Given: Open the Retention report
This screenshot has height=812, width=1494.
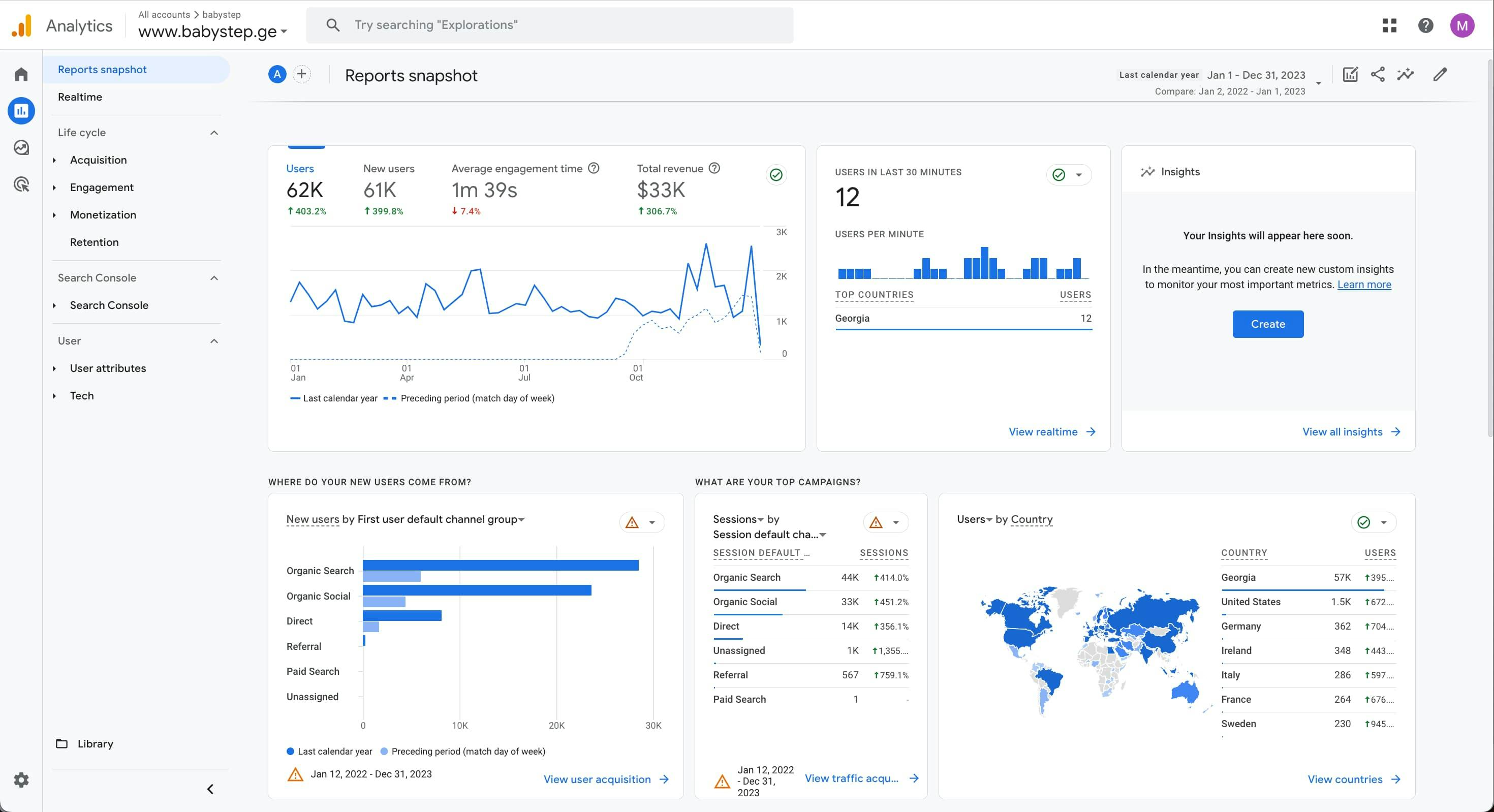Looking at the screenshot, I should (x=94, y=242).
